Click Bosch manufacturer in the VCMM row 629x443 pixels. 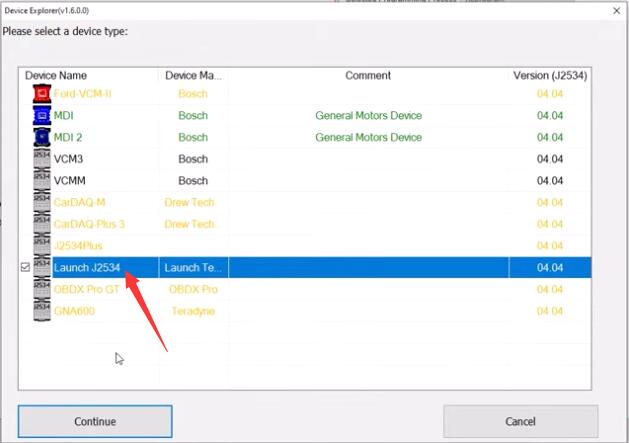[193, 181]
